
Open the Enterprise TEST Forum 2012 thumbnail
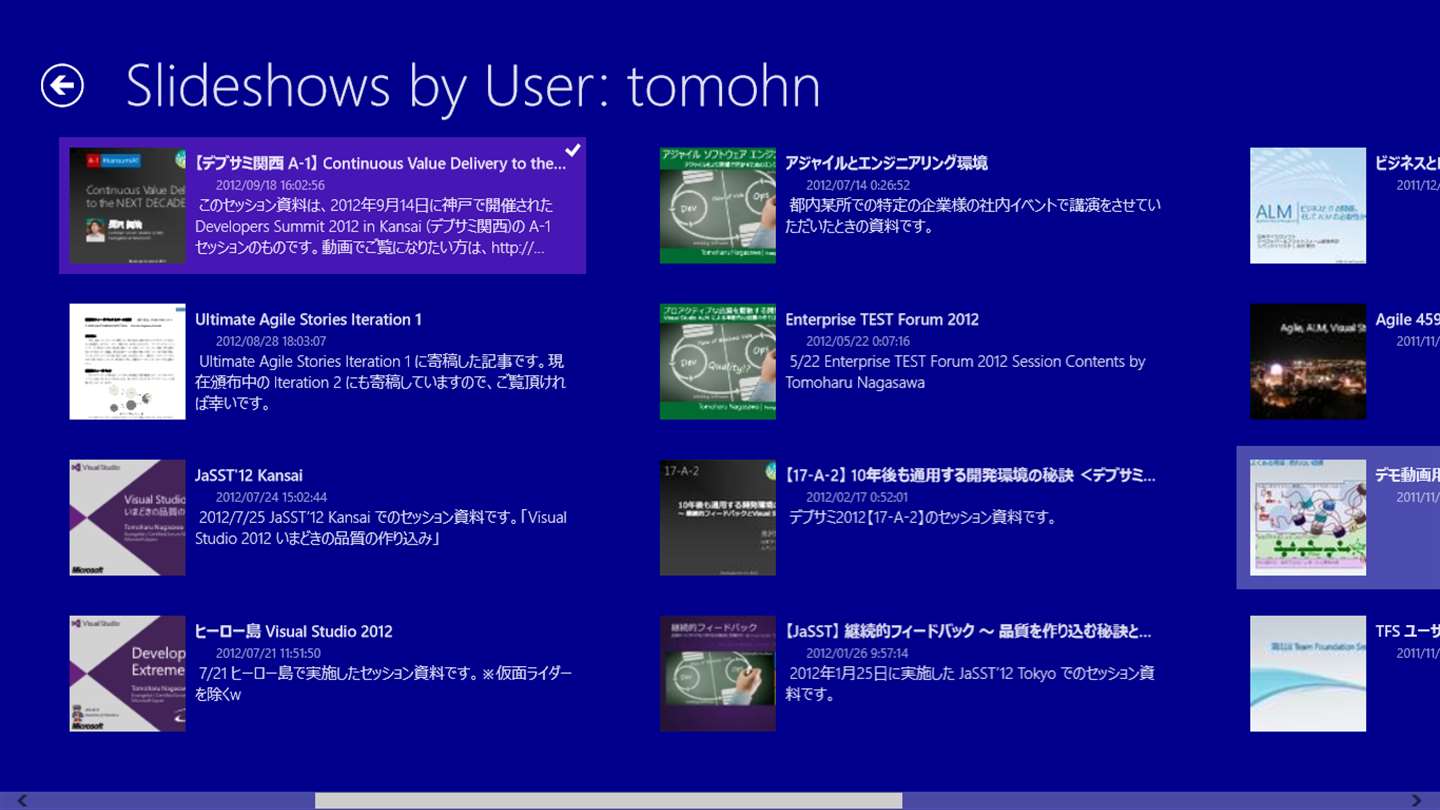pos(717,361)
